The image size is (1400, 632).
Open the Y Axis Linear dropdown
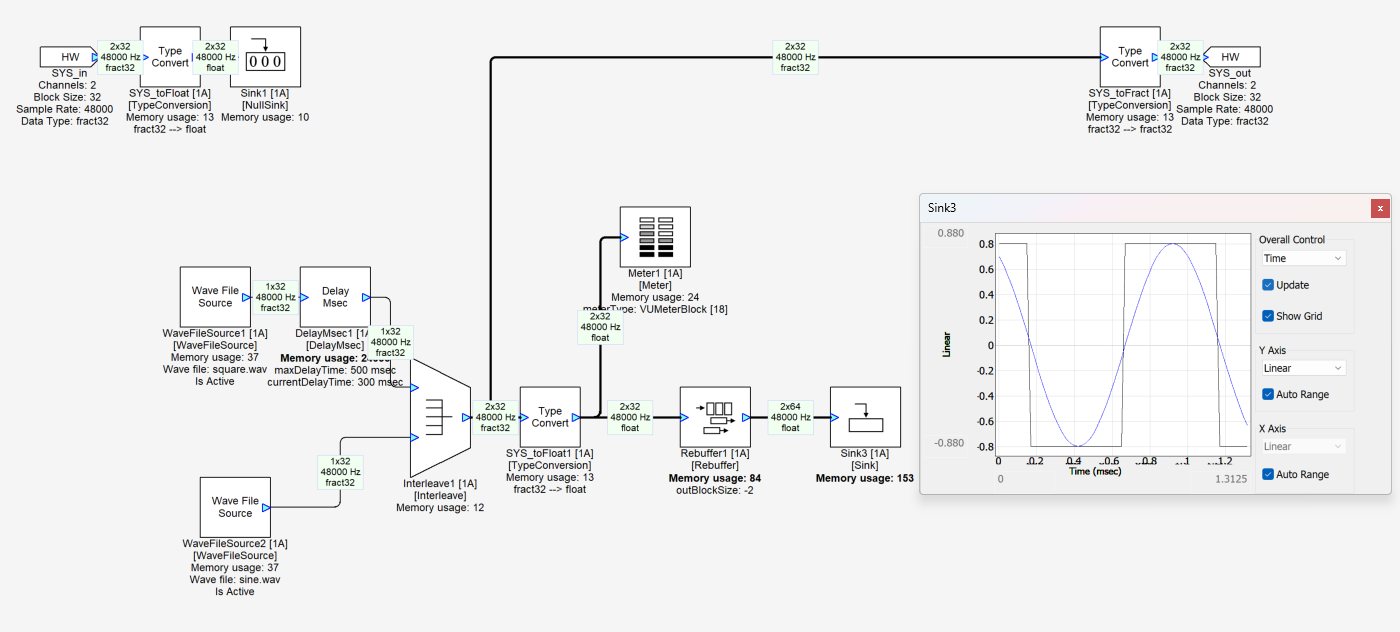[1302, 368]
